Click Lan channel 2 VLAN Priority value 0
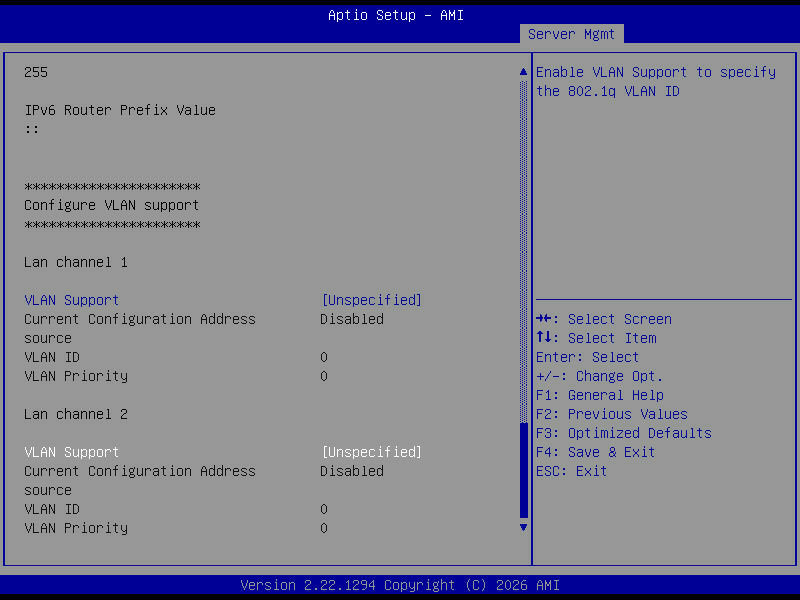Image resolution: width=800 pixels, height=600 pixels. [323, 528]
